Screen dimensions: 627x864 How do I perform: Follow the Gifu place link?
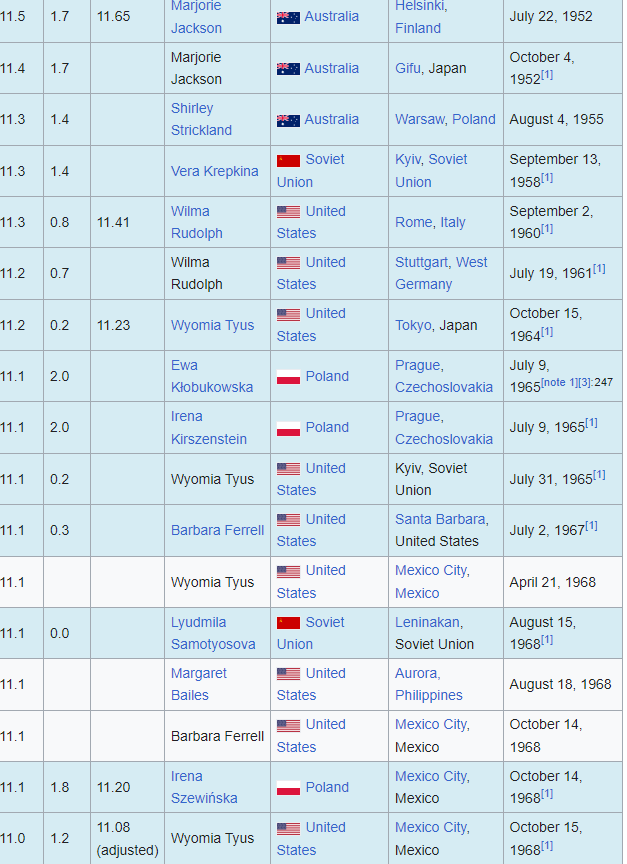click(408, 68)
